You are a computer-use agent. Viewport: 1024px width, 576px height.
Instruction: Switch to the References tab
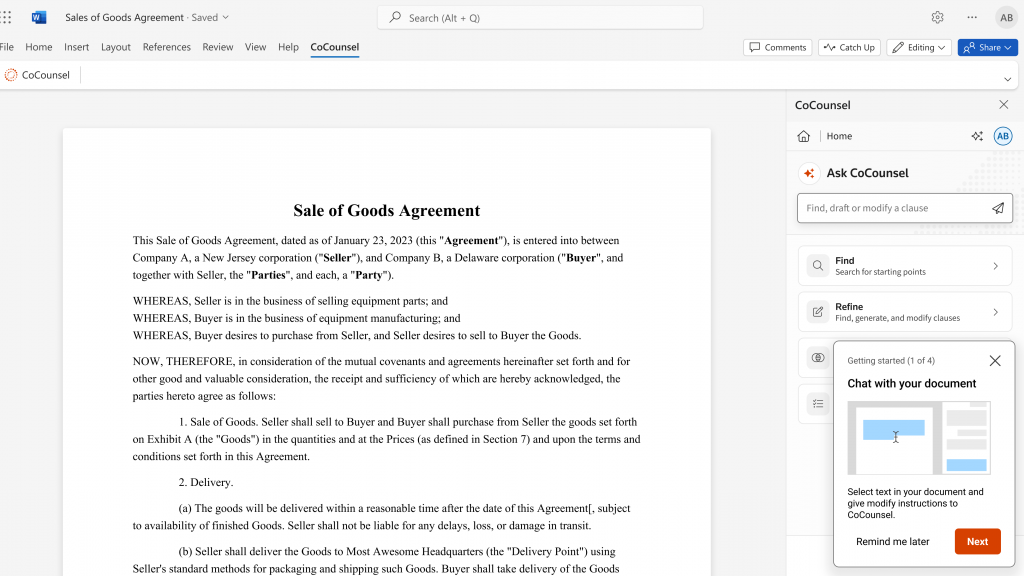tap(166, 47)
